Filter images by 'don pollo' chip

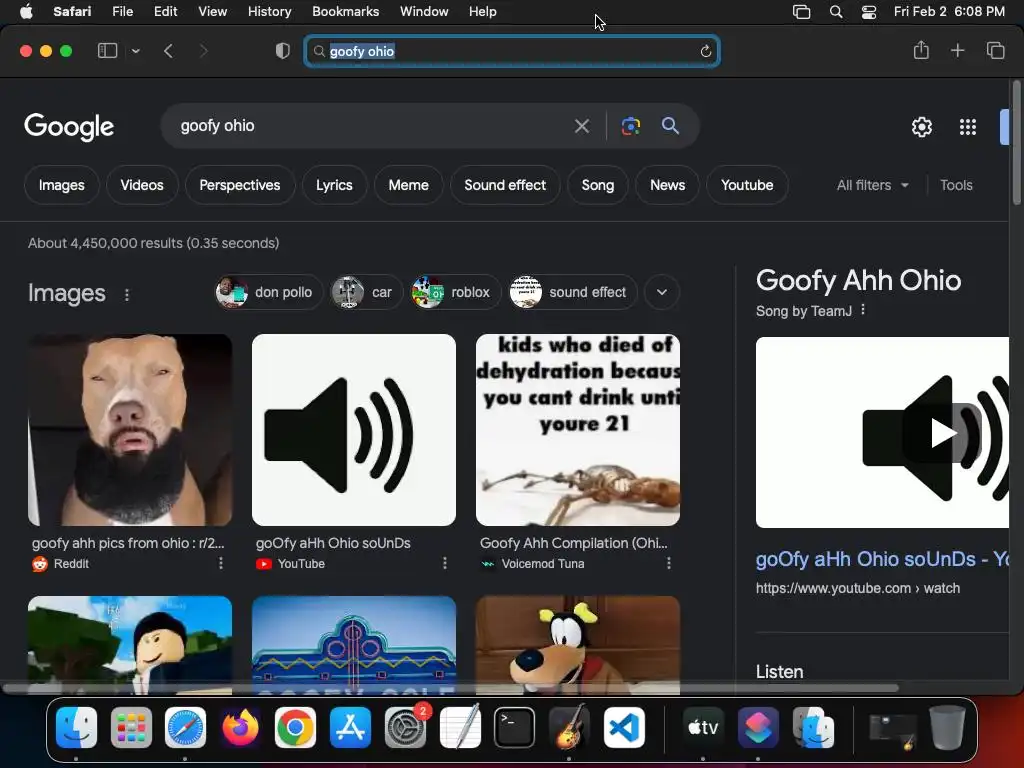tap(268, 292)
